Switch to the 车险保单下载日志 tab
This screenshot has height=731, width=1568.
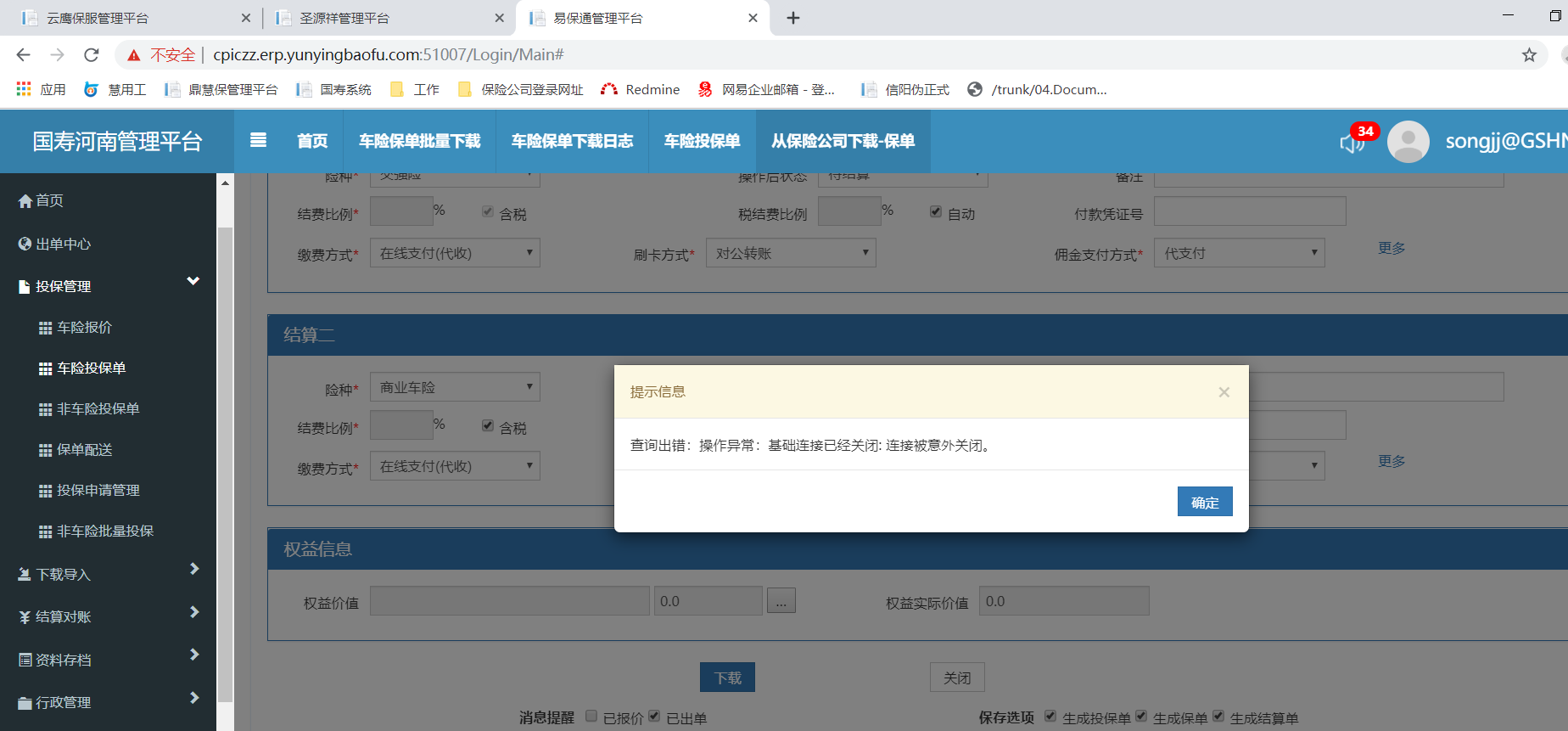point(572,141)
